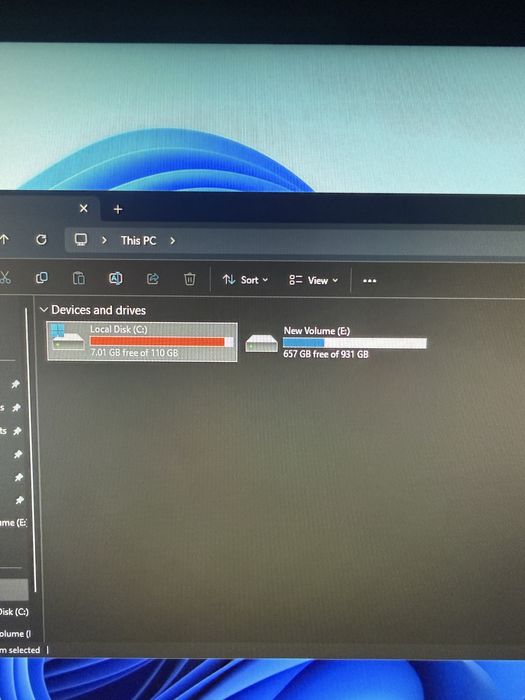525x700 pixels.
Task: Open the View dropdown
Action: pos(313,280)
